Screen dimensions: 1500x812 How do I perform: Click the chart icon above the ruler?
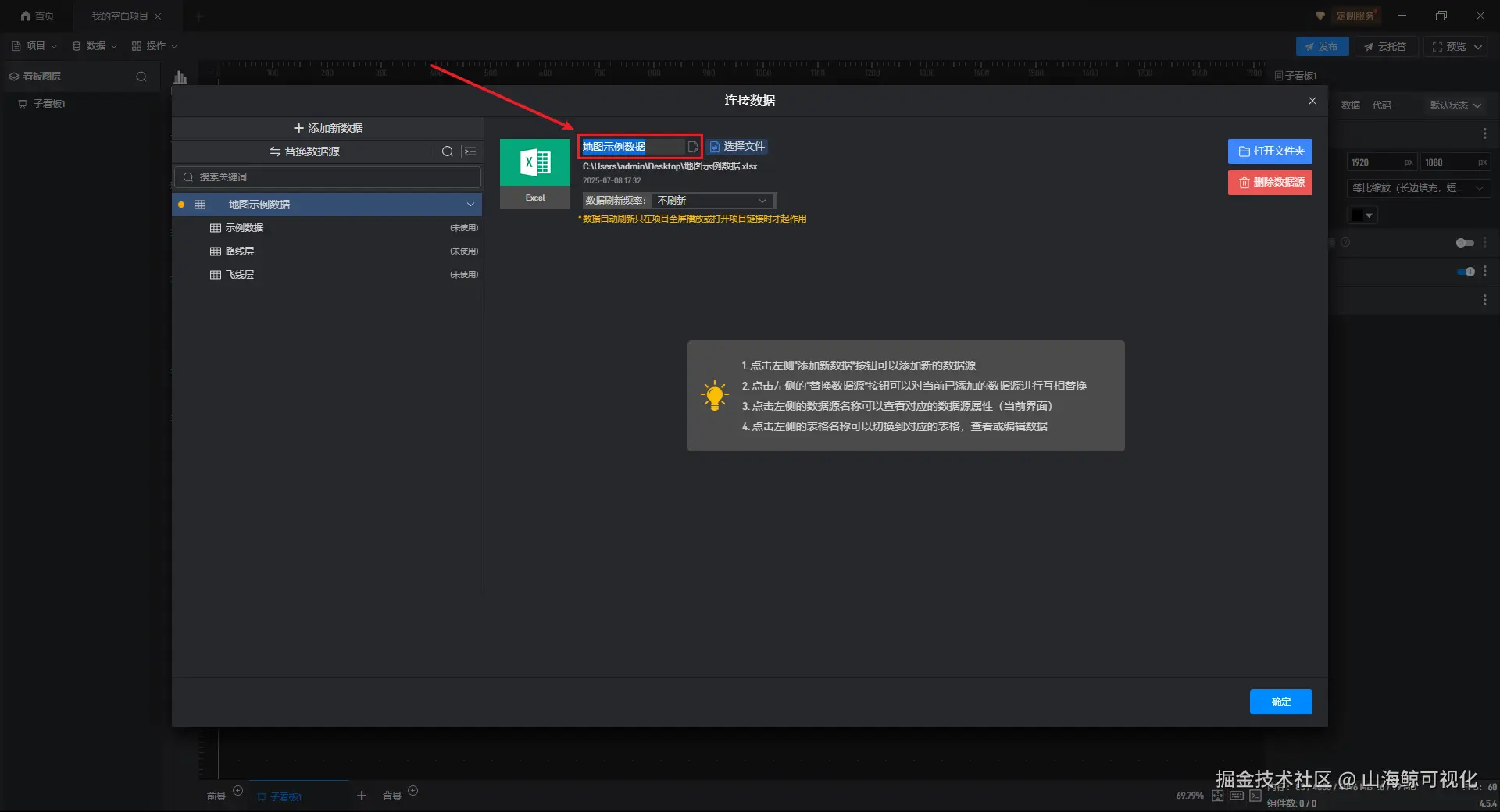(x=180, y=77)
